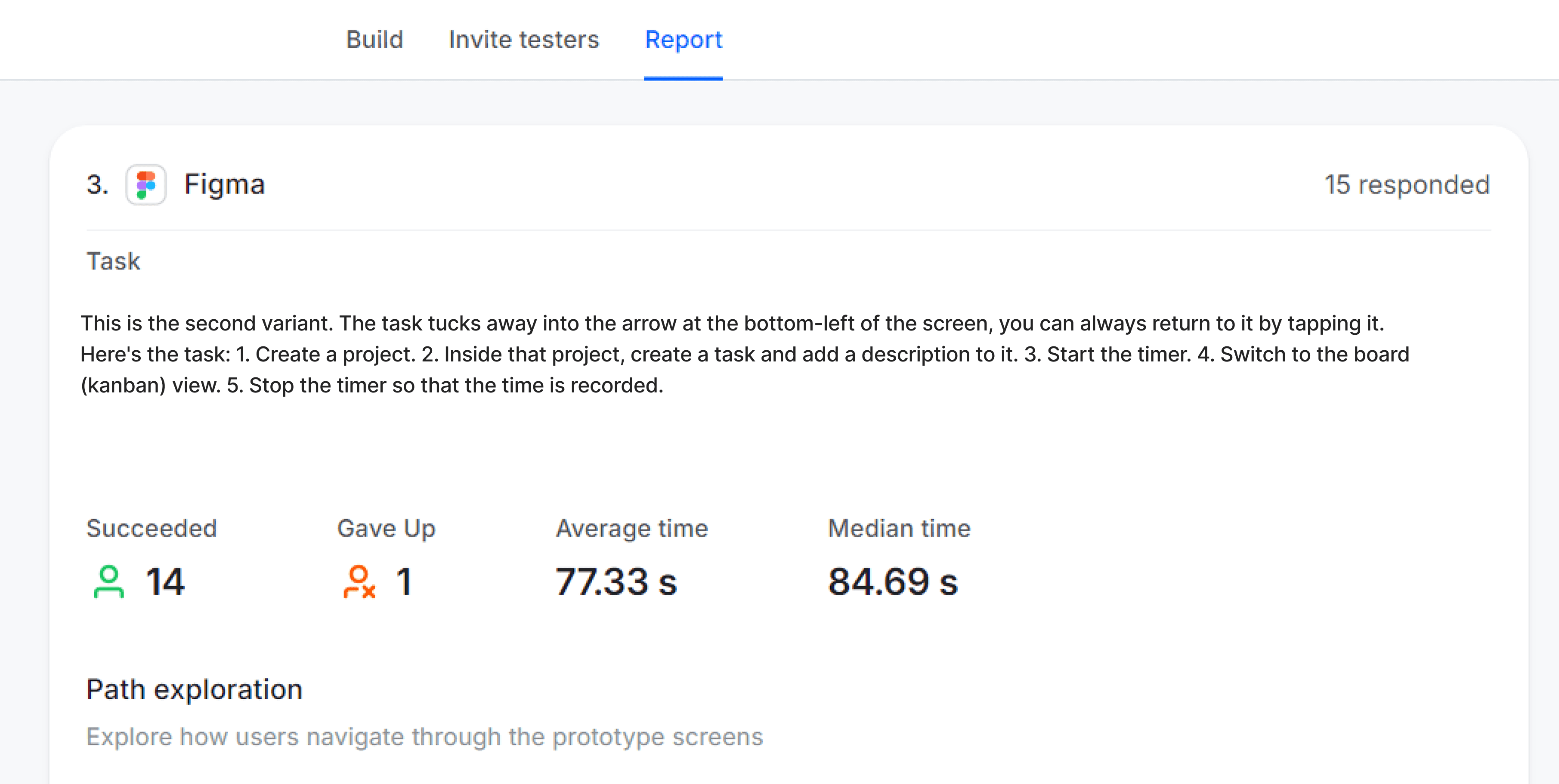Viewport: 1559px width, 784px height.
Task: Switch to Invite testers tab
Action: [523, 40]
